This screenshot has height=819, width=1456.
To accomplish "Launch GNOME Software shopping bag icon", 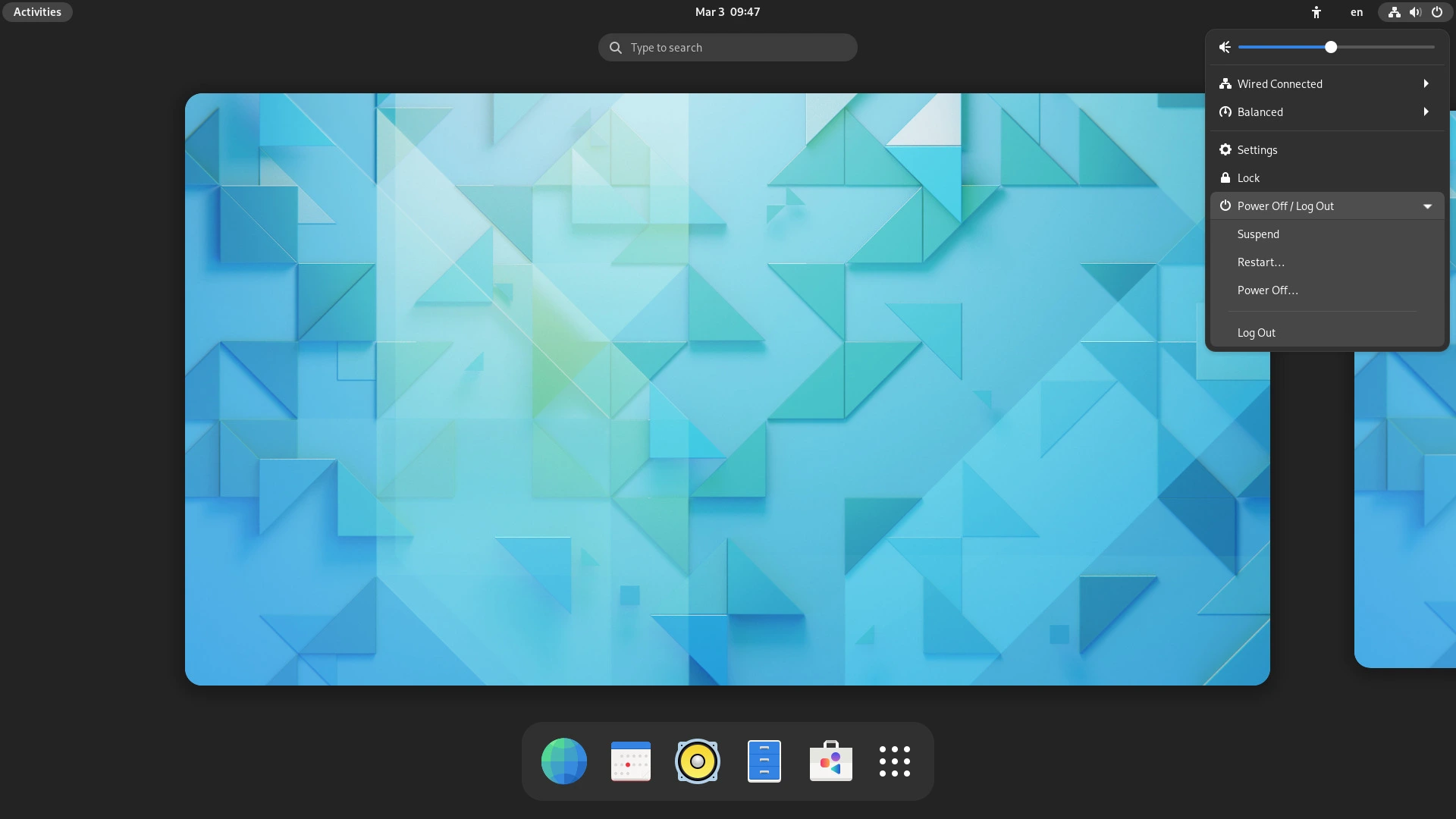I will pyautogui.click(x=830, y=761).
